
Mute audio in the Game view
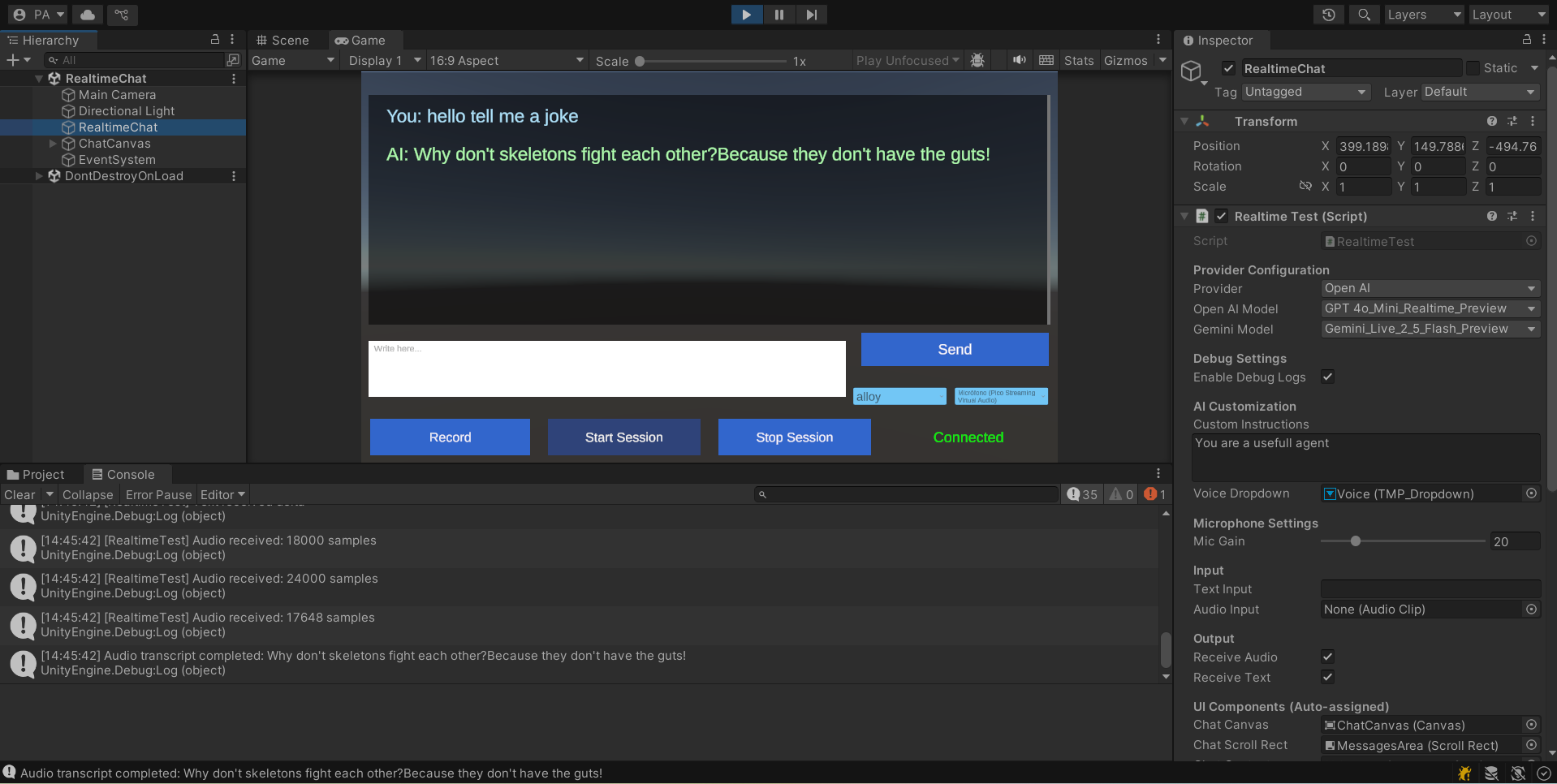(x=1019, y=59)
